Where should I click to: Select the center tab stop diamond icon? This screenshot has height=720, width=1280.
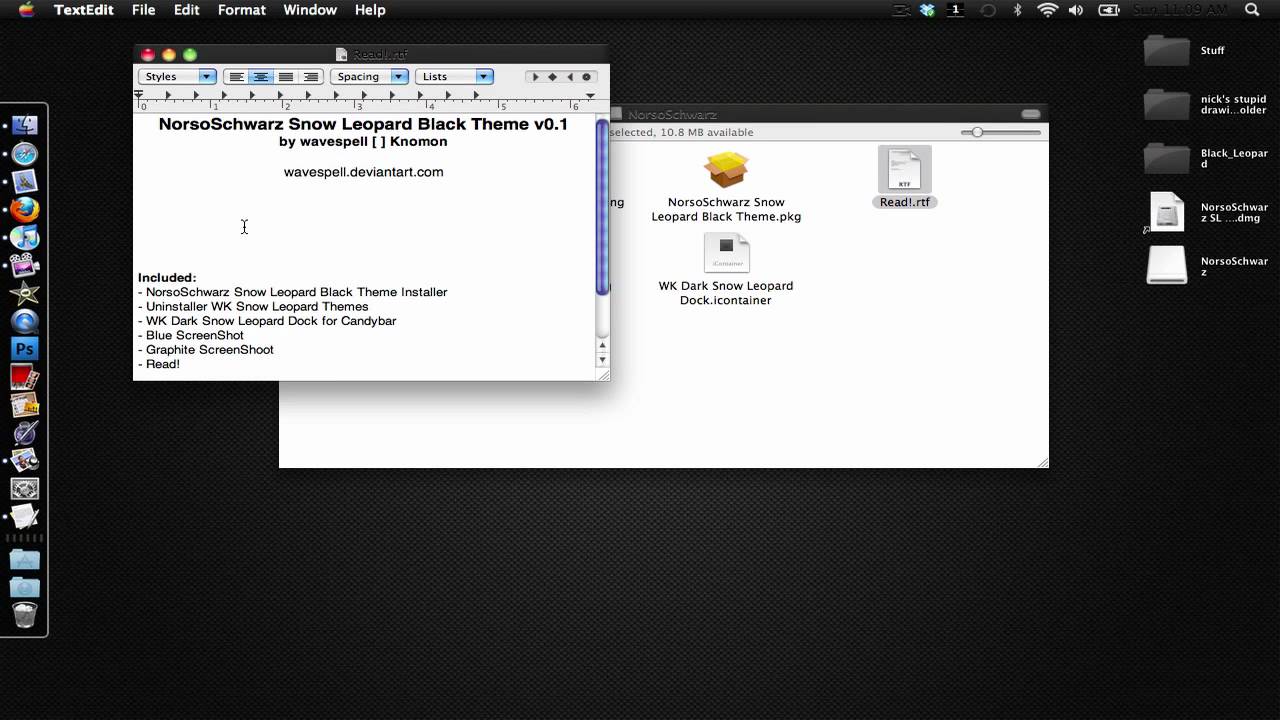click(552, 77)
